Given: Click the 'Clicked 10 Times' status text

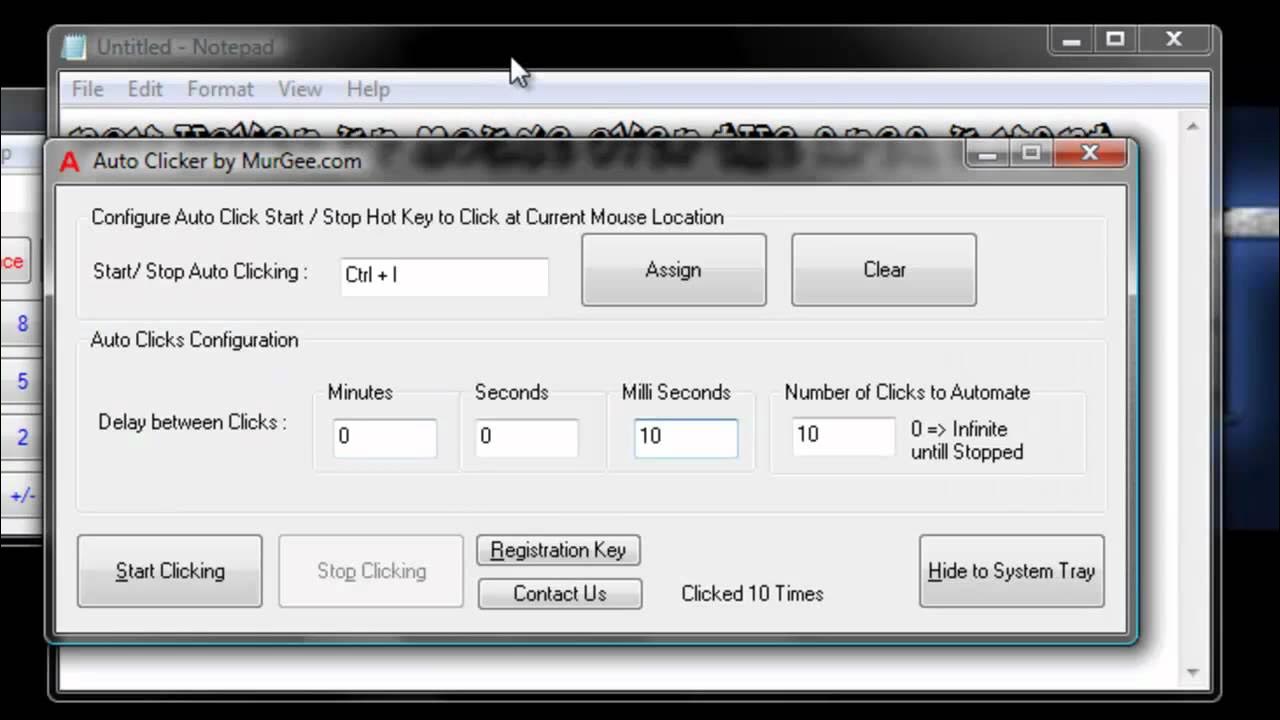Looking at the screenshot, I should [x=752, y=594].
